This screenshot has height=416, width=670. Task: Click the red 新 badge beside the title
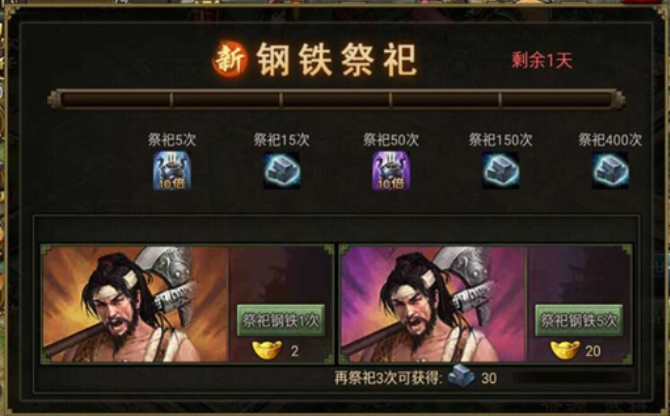click(230, 60)
